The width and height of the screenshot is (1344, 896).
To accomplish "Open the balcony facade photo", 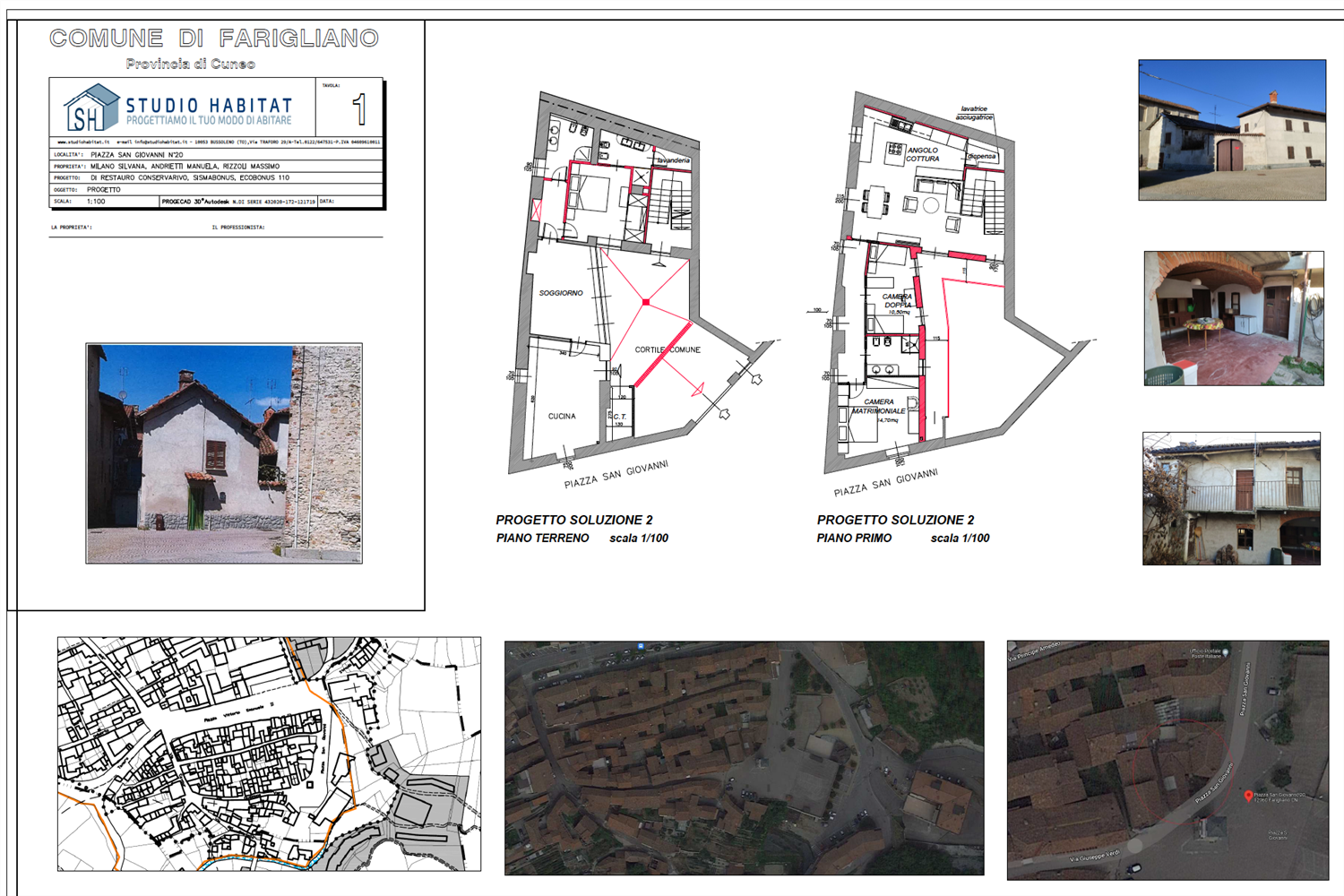I will tap(1231, 499).
